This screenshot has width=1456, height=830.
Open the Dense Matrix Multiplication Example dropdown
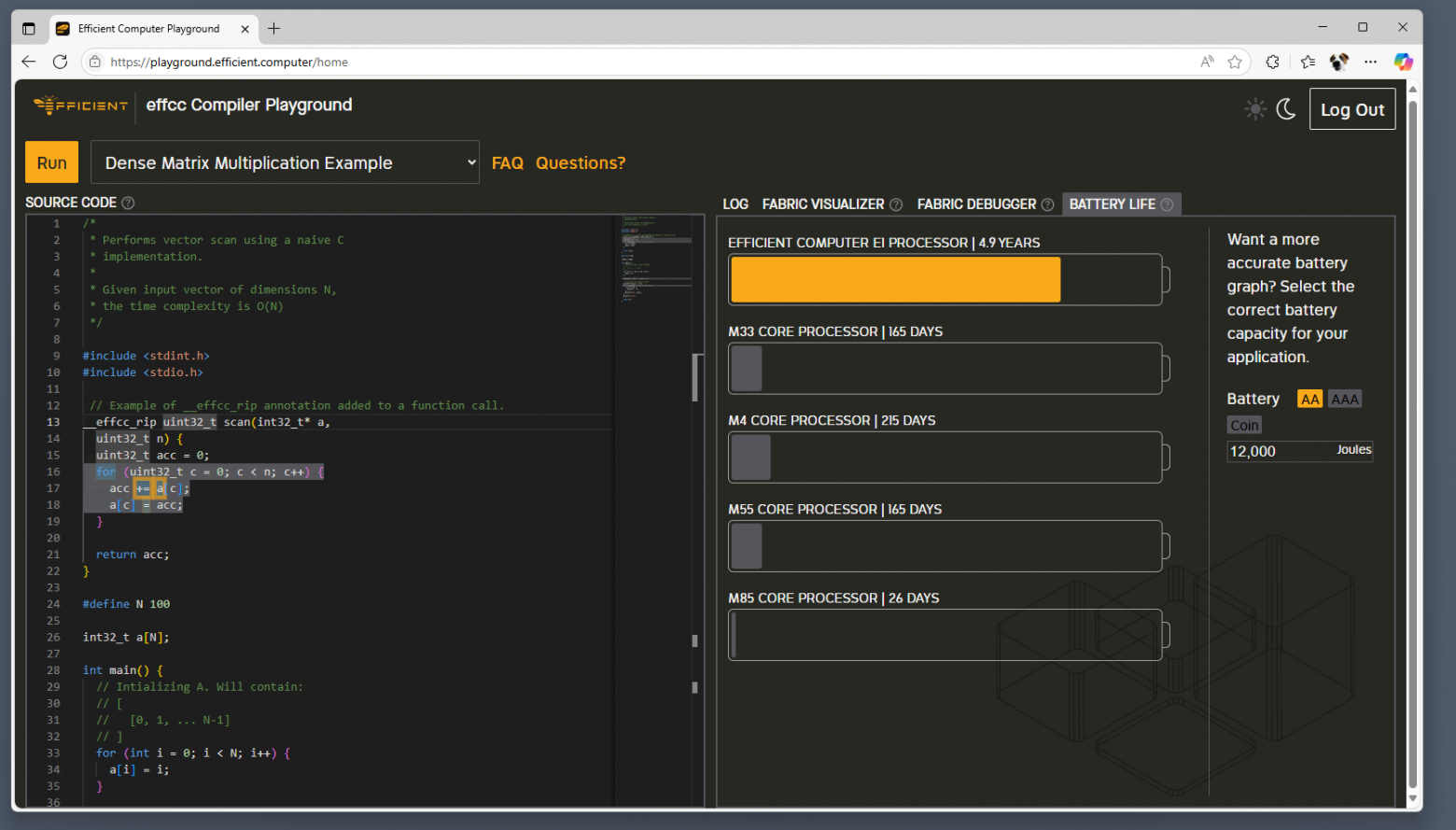[x=285, y=162]
